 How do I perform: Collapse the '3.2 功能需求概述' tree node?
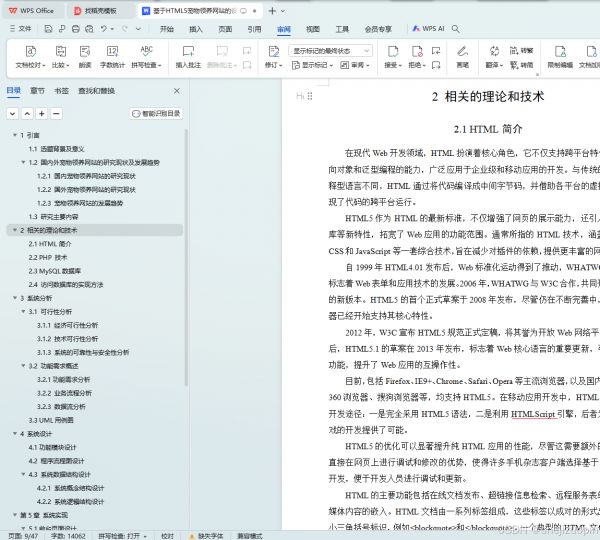pos(23,366)
